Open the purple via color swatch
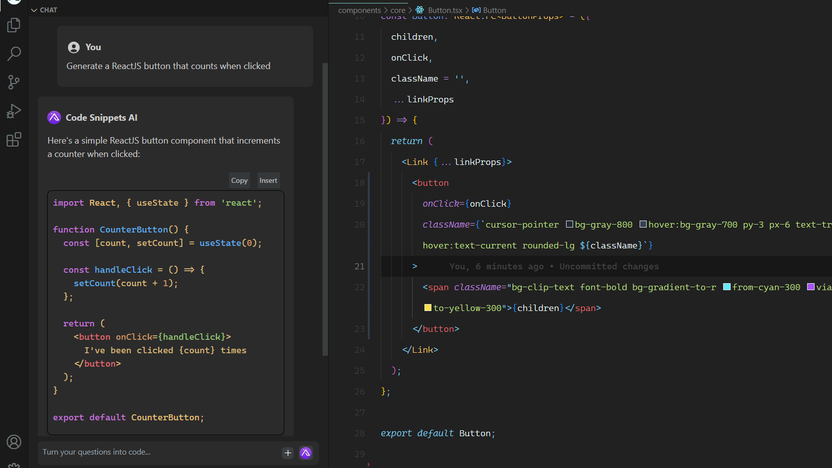 point(811,287)
